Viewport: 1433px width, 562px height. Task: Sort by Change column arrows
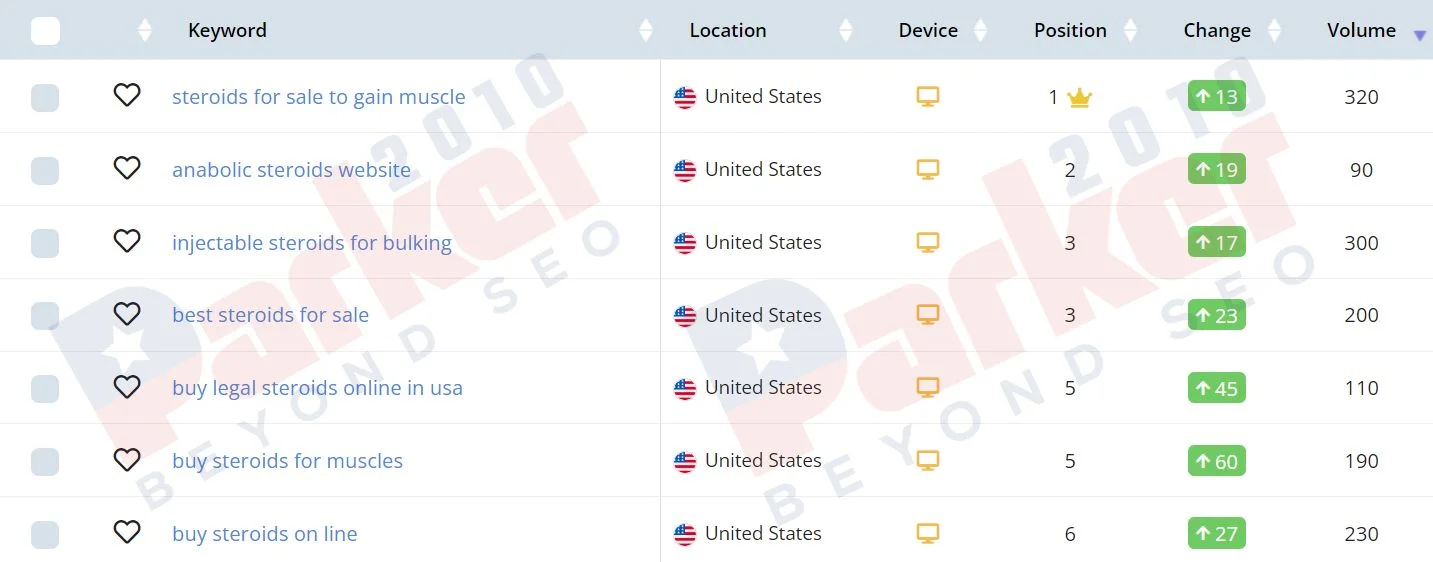click(x=1274, y=31)
